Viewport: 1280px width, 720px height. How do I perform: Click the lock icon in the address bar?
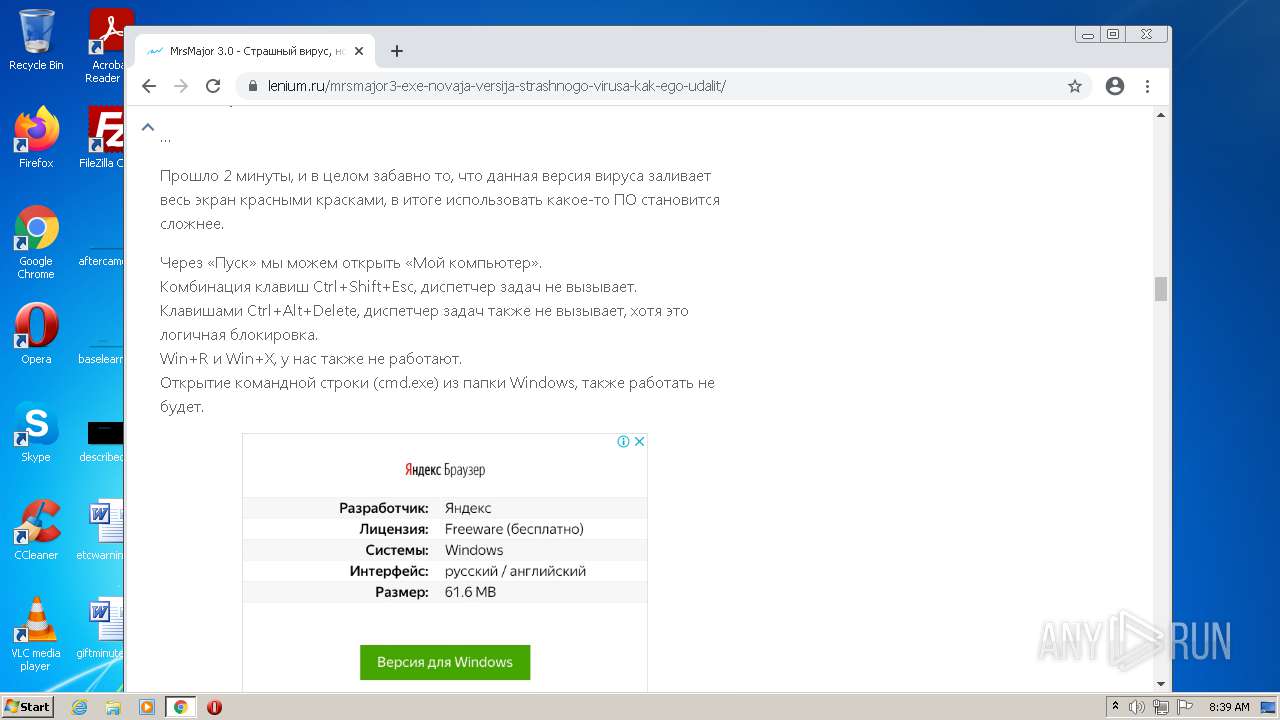coord(252,86)
